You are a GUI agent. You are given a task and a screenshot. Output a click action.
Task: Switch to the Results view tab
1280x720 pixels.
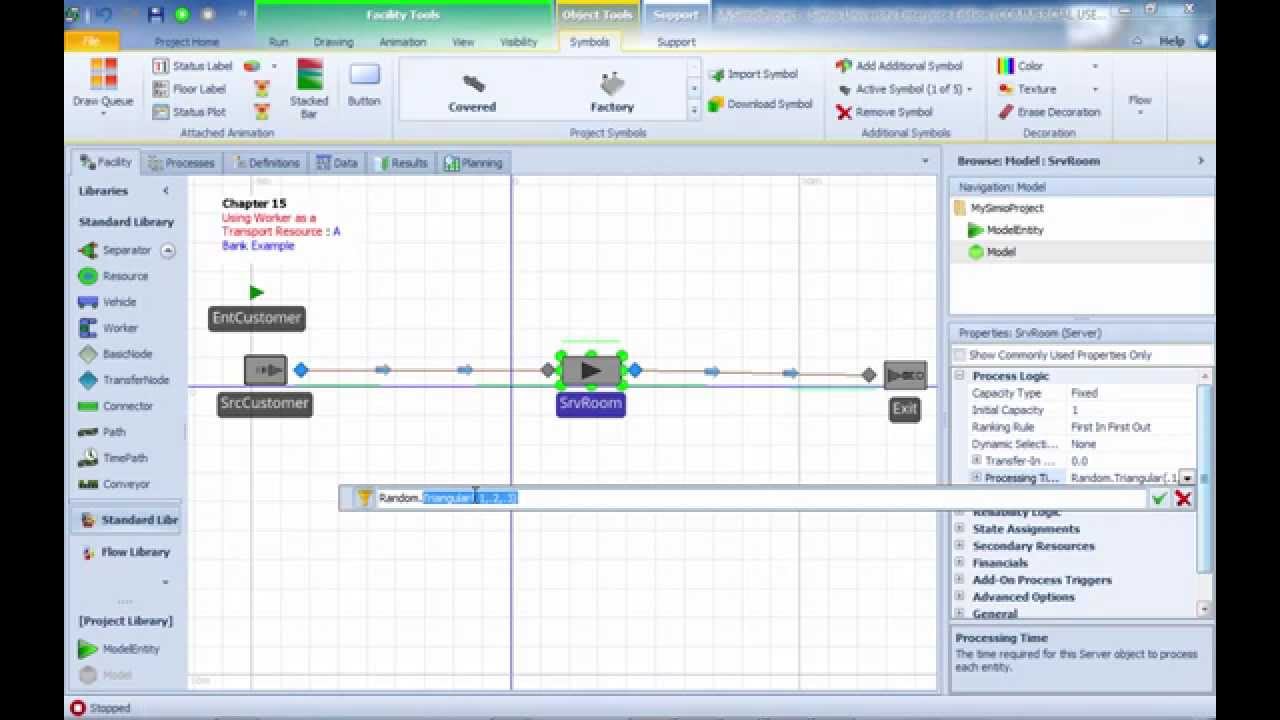pyautogui.click(x=401, y=162)
